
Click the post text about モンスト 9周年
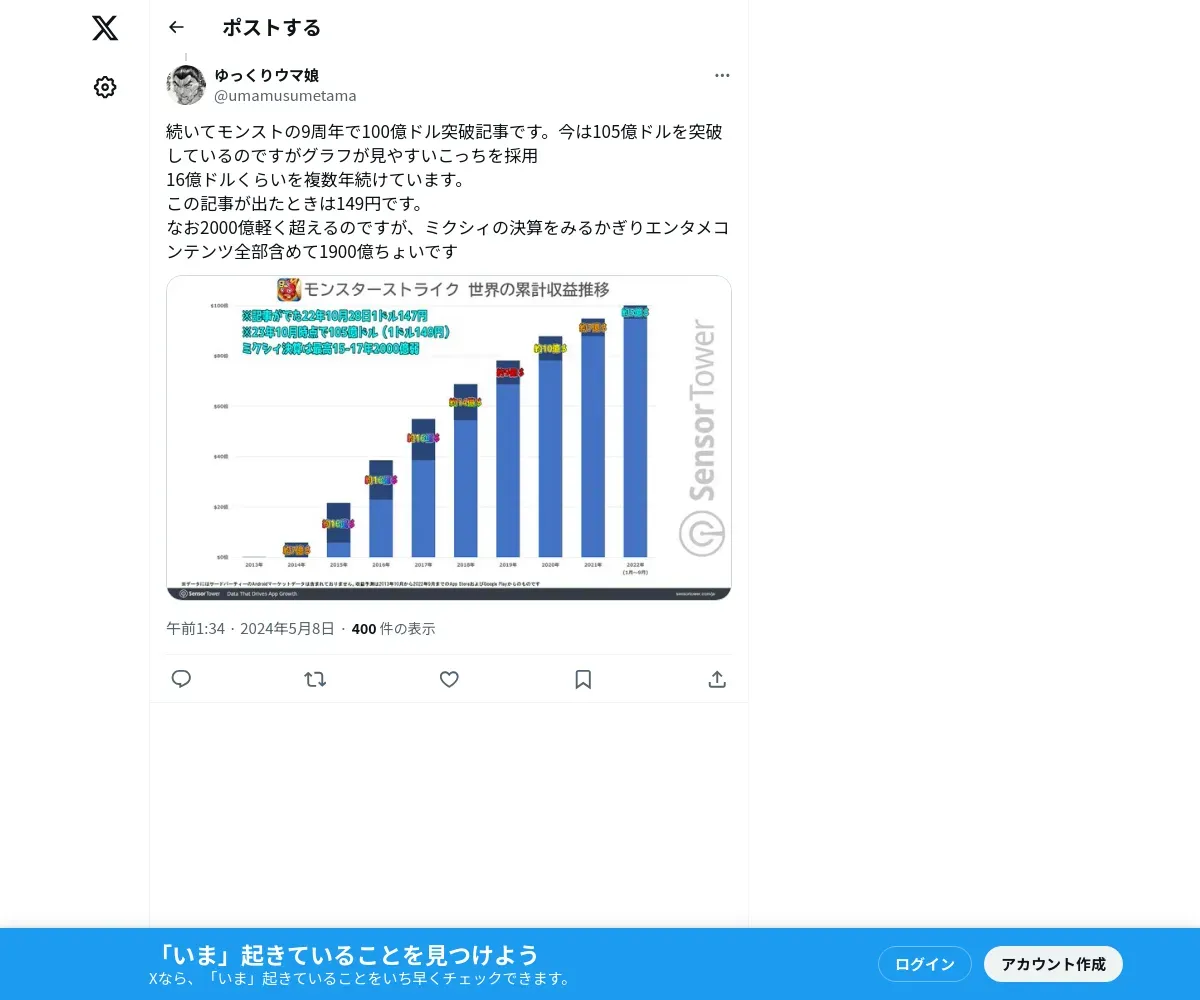pyautogui.click(x=448, y=192)
